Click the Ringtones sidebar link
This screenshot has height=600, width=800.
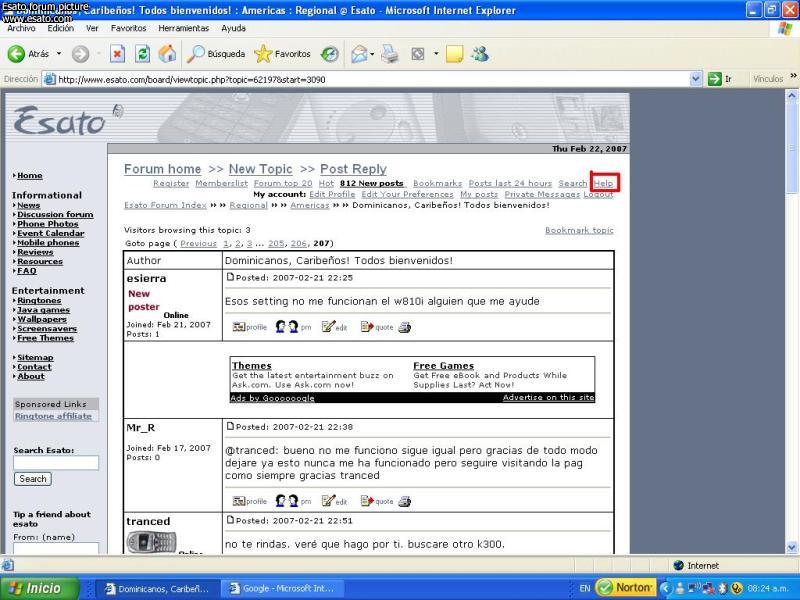[x=39, y=301]
